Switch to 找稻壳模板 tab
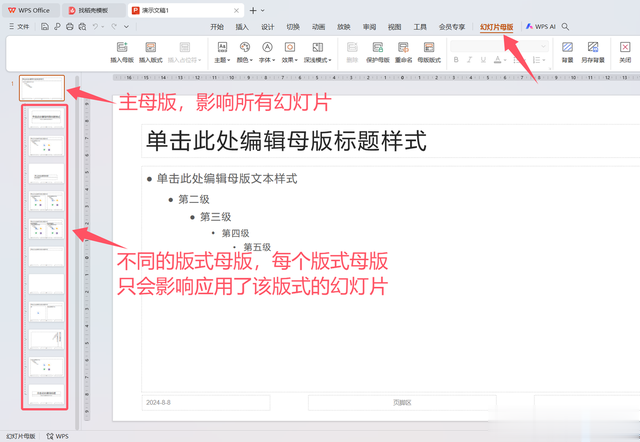This screenshot has width=640, height=442. (94, 11)
